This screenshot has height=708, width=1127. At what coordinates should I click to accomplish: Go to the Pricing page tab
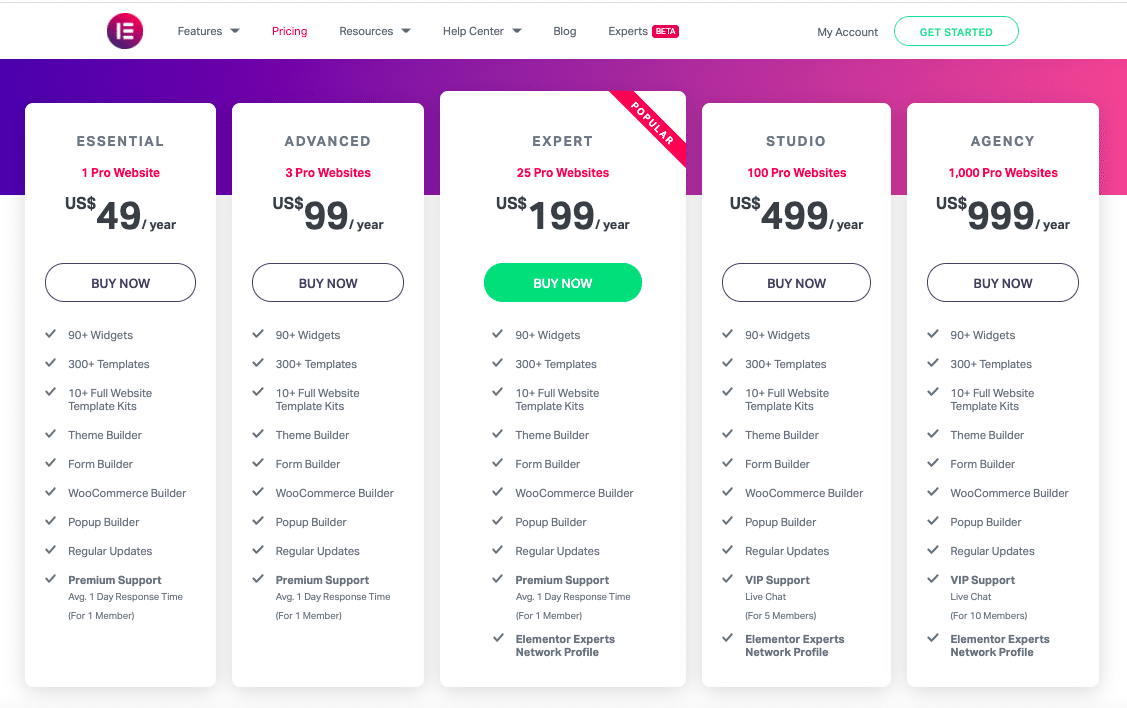pyautogui.click(x=289, y=31)
